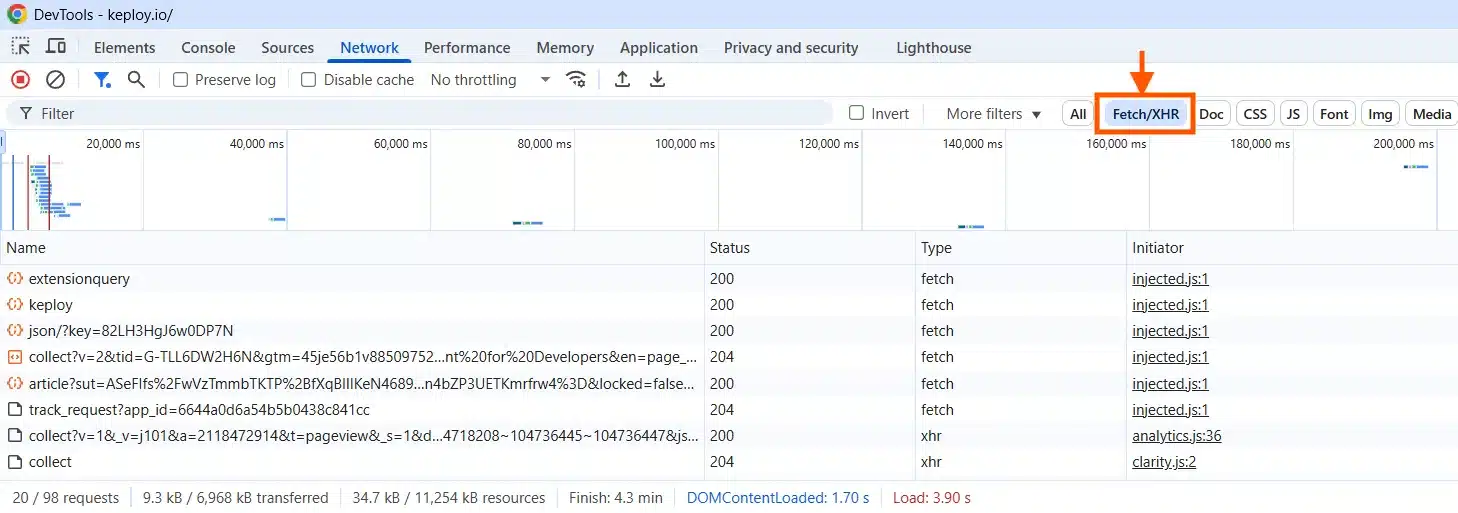The width and height of the screenshot is (1458, 513).
Task: Export HAR file download icon
Action: point(657,79)
